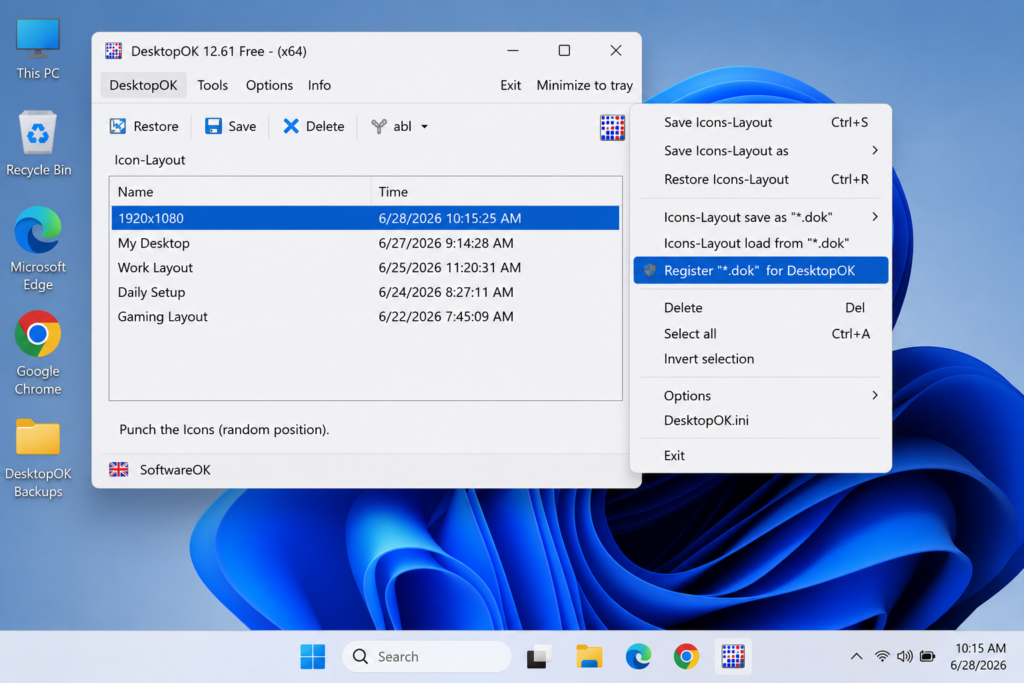Select the DesktopOK Backups folder icon
Screen dimensions: 1024x683
(x=38, y=437)
